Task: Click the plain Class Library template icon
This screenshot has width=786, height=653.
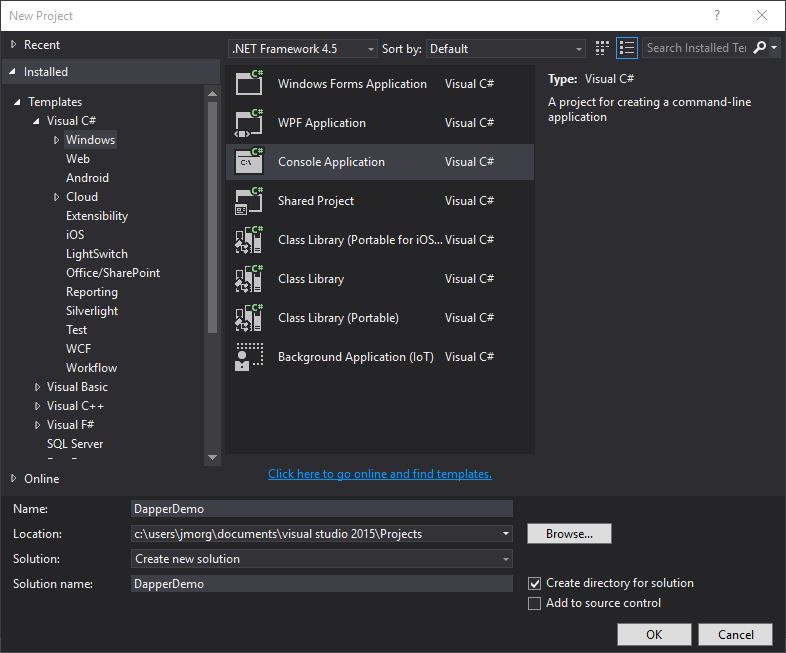Action: [249, 279]
